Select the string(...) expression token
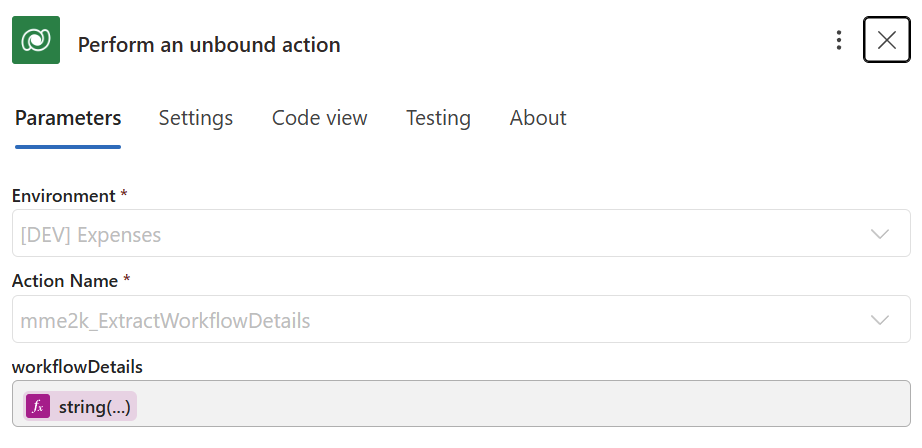The image size is (922, 448). (94, 406)
